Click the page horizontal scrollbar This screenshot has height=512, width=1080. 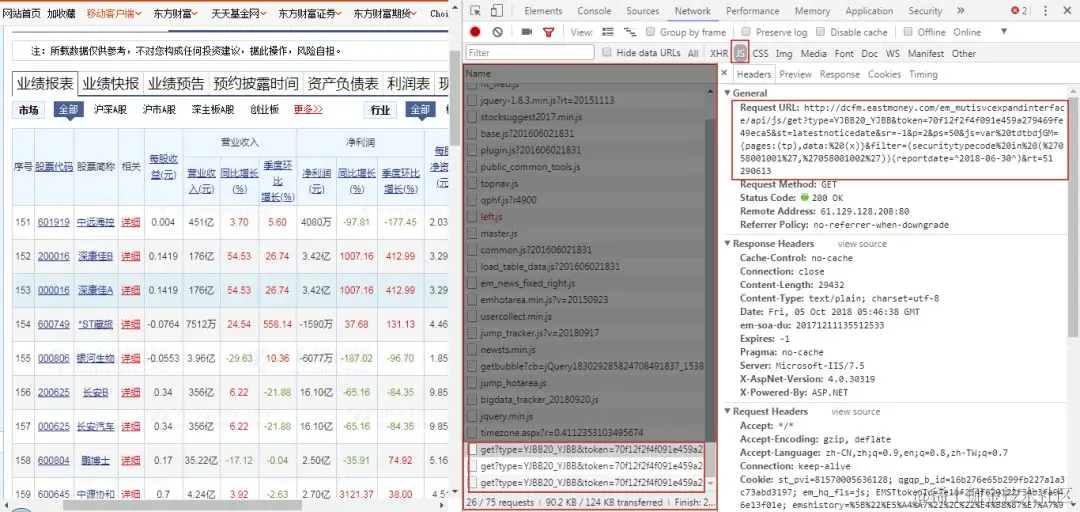point(183,505)
